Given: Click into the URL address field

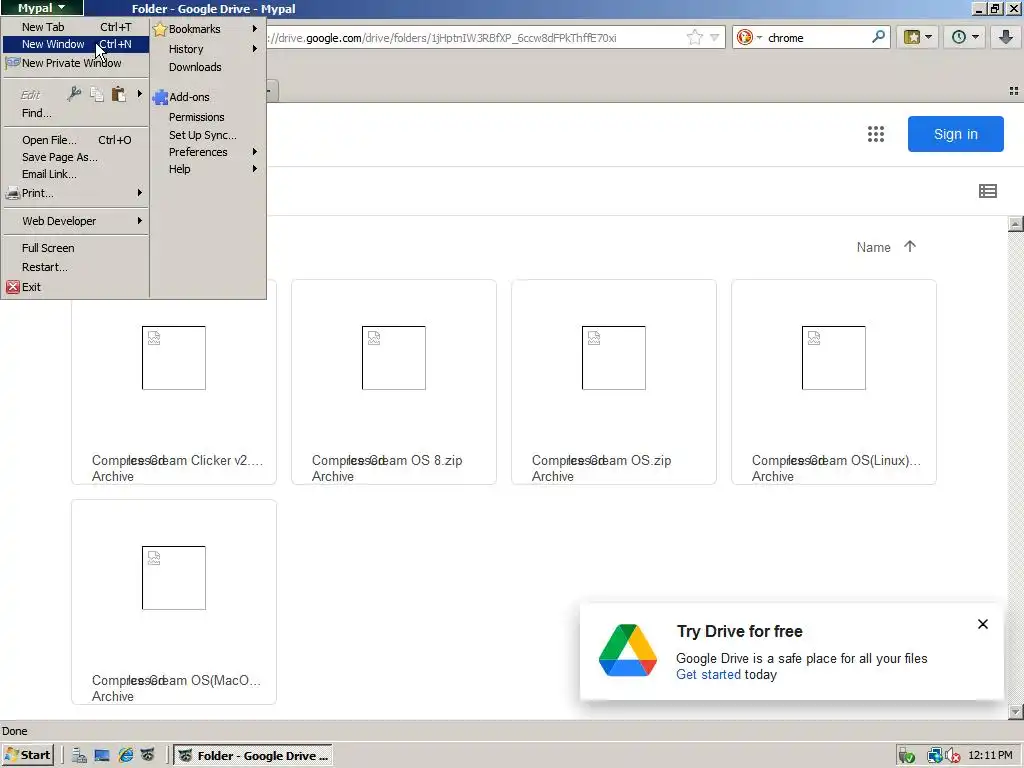Looking at the screenshot, I should pos(473,37).
